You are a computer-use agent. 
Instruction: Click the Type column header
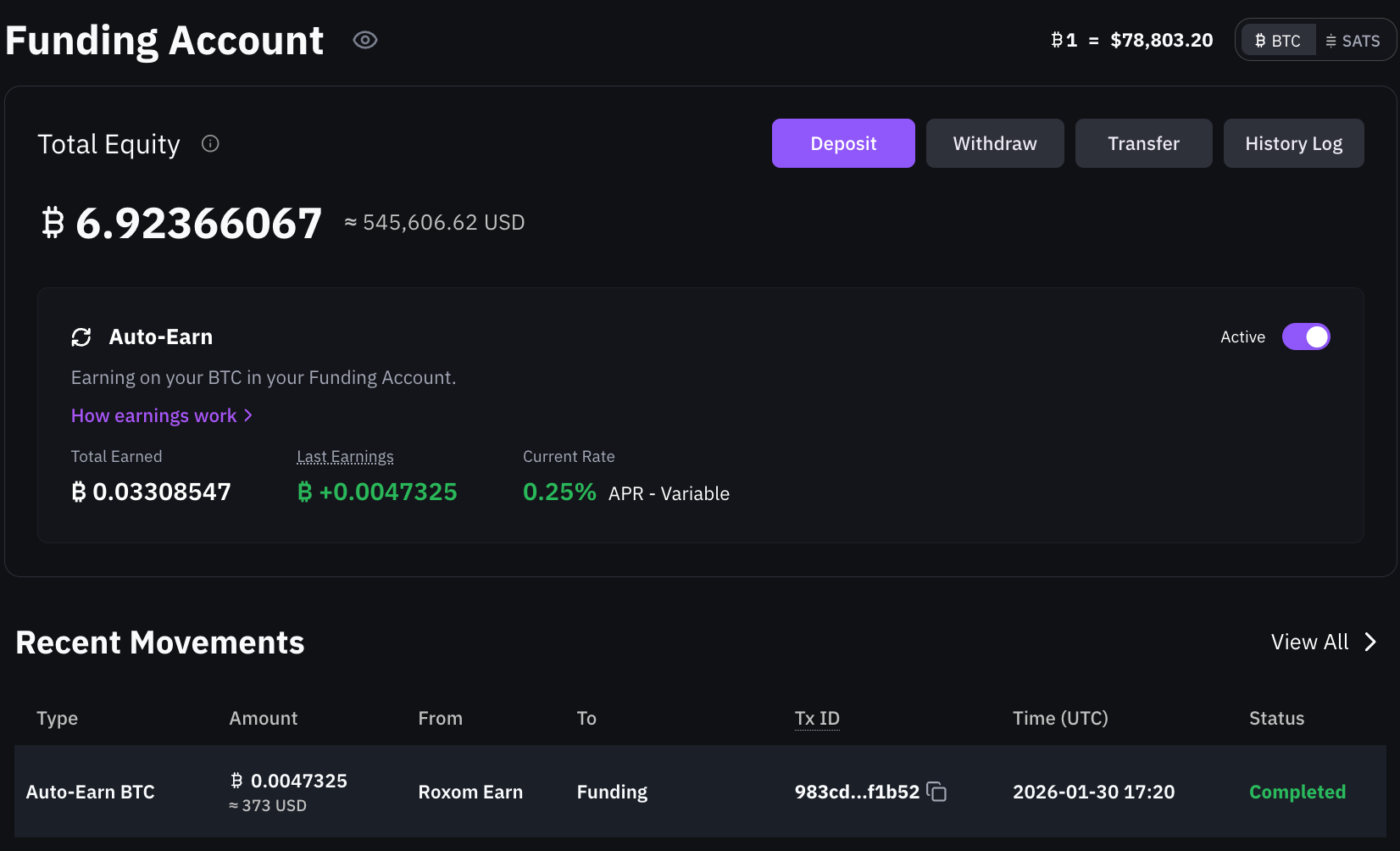58,718
